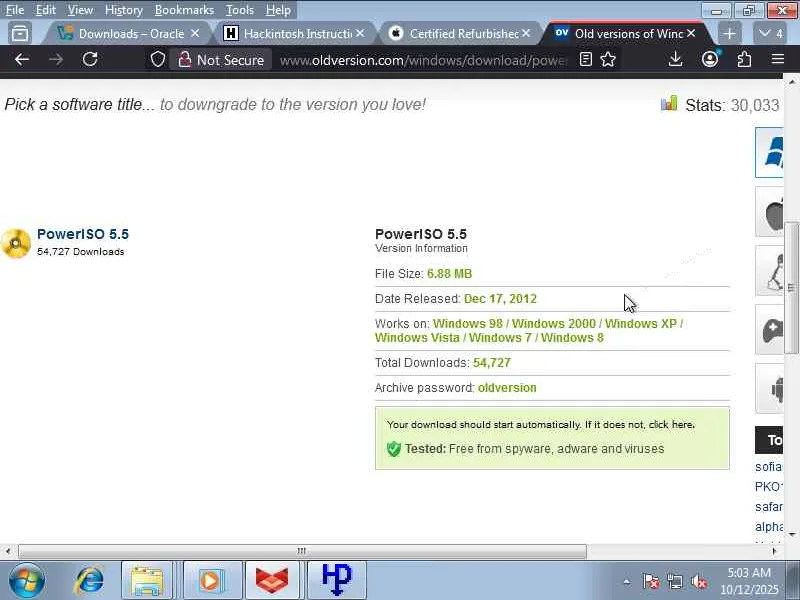Open the HP taskbar application icon
The width and height of the screenshot is (800, 600).
click(x=337, y=581)
